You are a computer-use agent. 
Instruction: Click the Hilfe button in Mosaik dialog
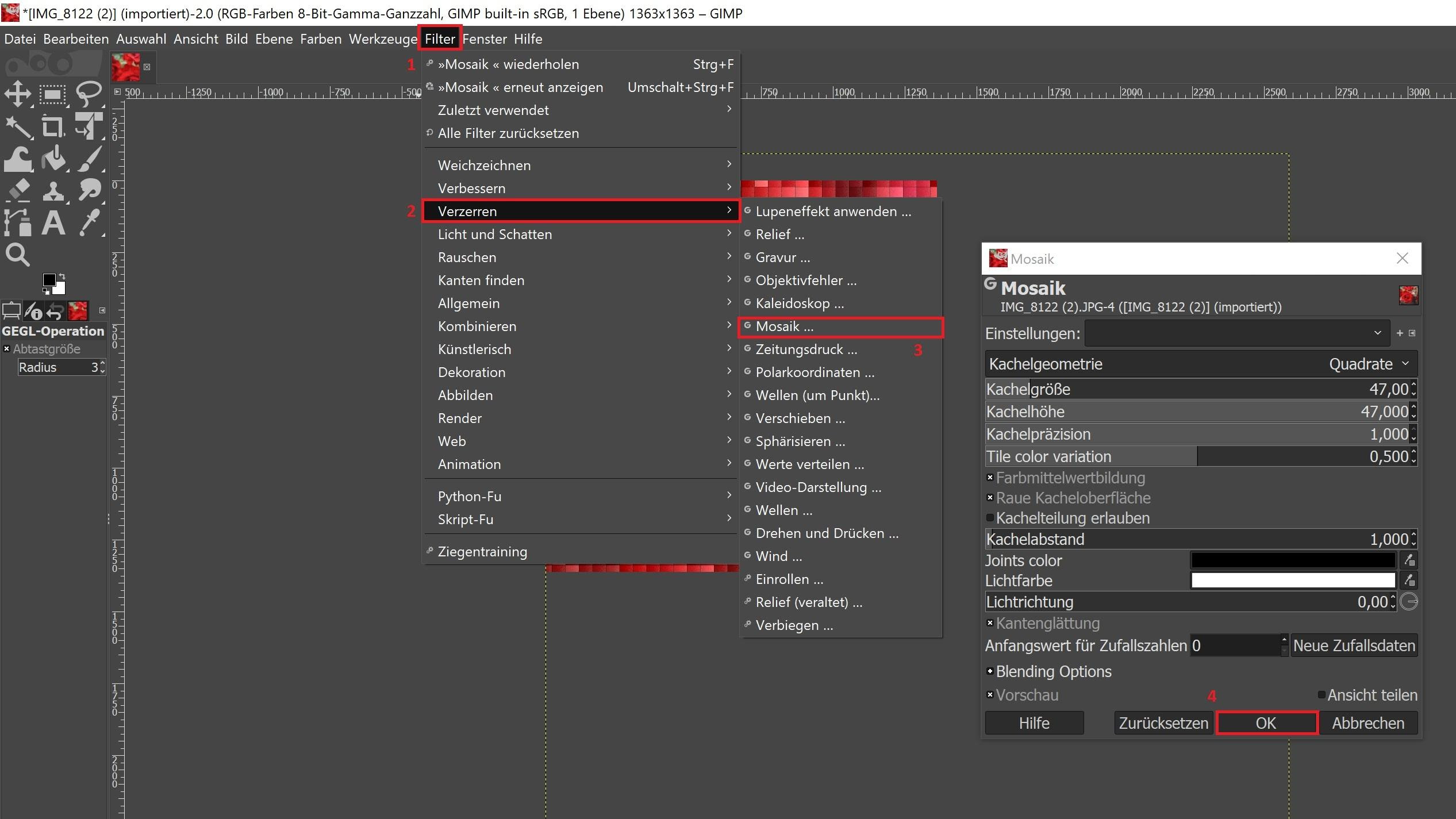(1034, 723)
